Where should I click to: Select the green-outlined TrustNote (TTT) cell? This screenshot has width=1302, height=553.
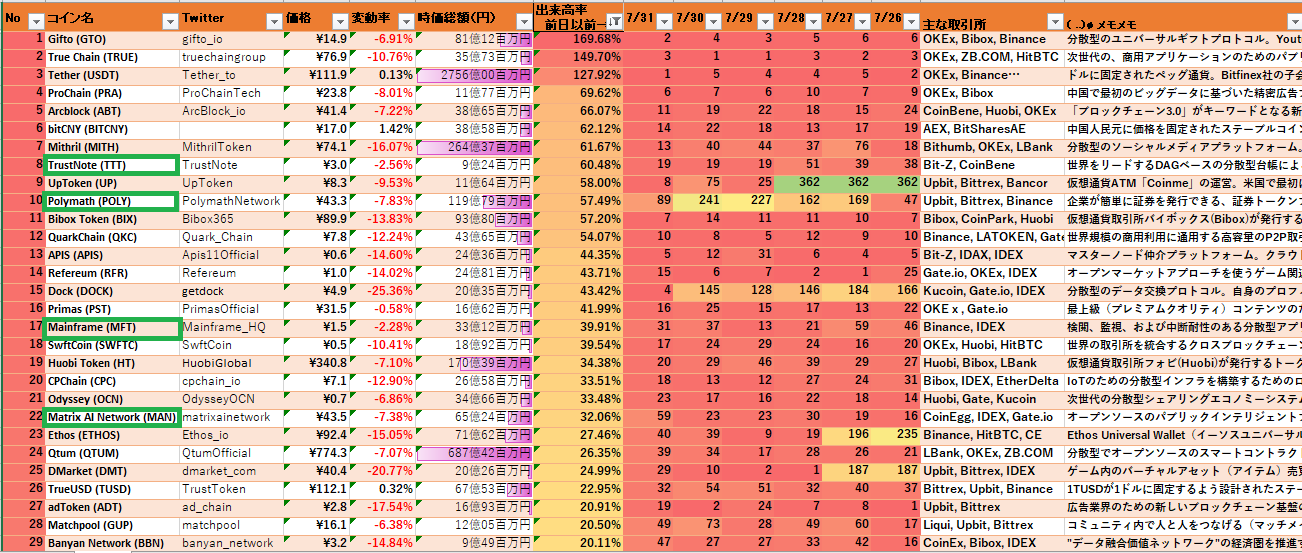tap(111, 165)
